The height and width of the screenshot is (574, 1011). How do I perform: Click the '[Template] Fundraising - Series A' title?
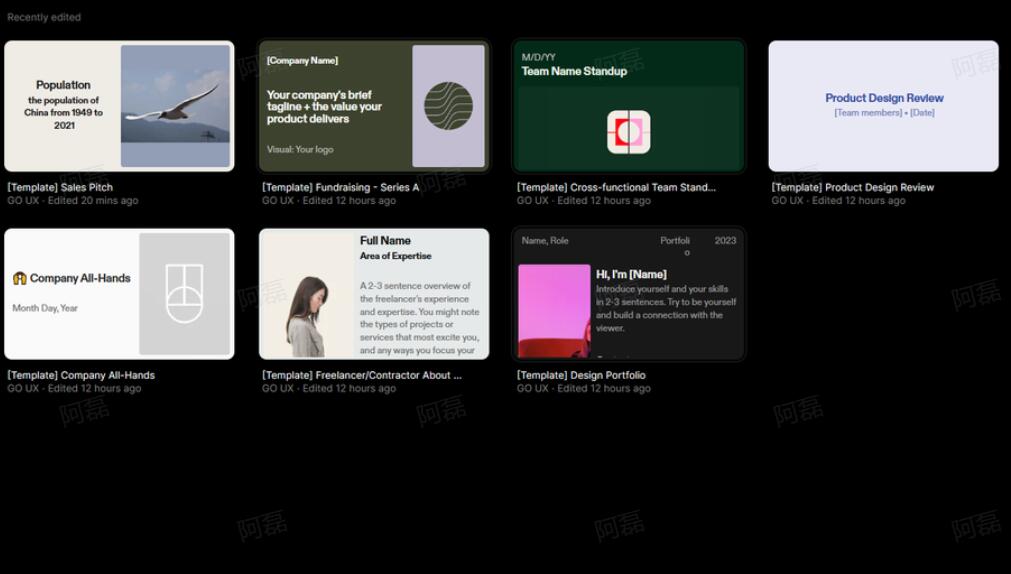(x=340, y=187)
